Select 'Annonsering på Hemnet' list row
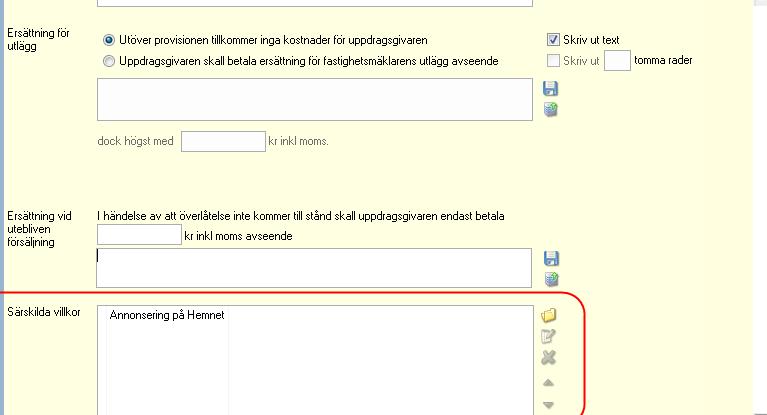Viewport: 767px width, 415px height. 167,315
